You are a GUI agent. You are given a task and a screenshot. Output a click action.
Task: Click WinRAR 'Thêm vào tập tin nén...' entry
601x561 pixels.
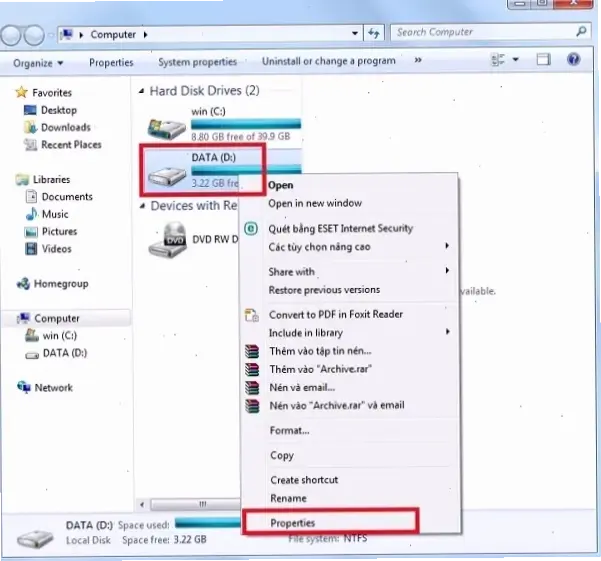pos(319,351)
